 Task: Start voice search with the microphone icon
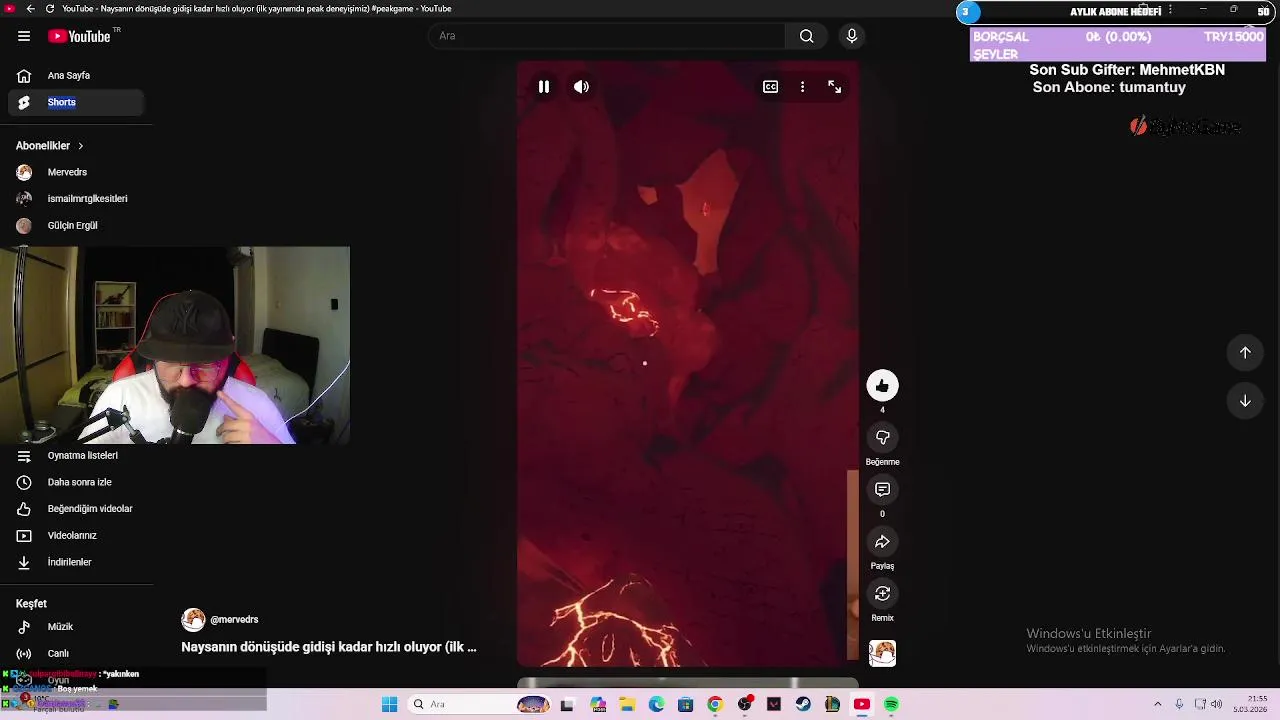tap(852, 36)
